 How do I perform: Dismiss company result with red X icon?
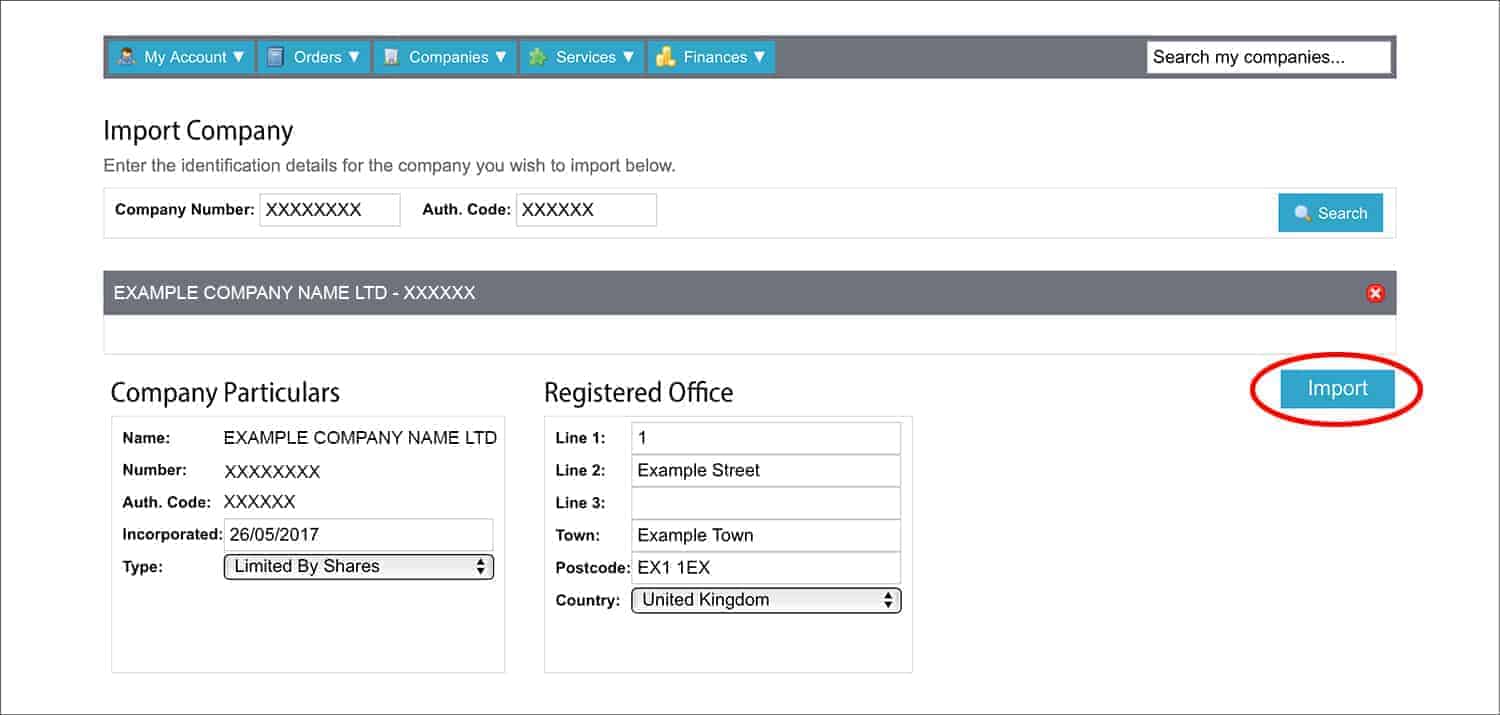[x=1375, y=293]
